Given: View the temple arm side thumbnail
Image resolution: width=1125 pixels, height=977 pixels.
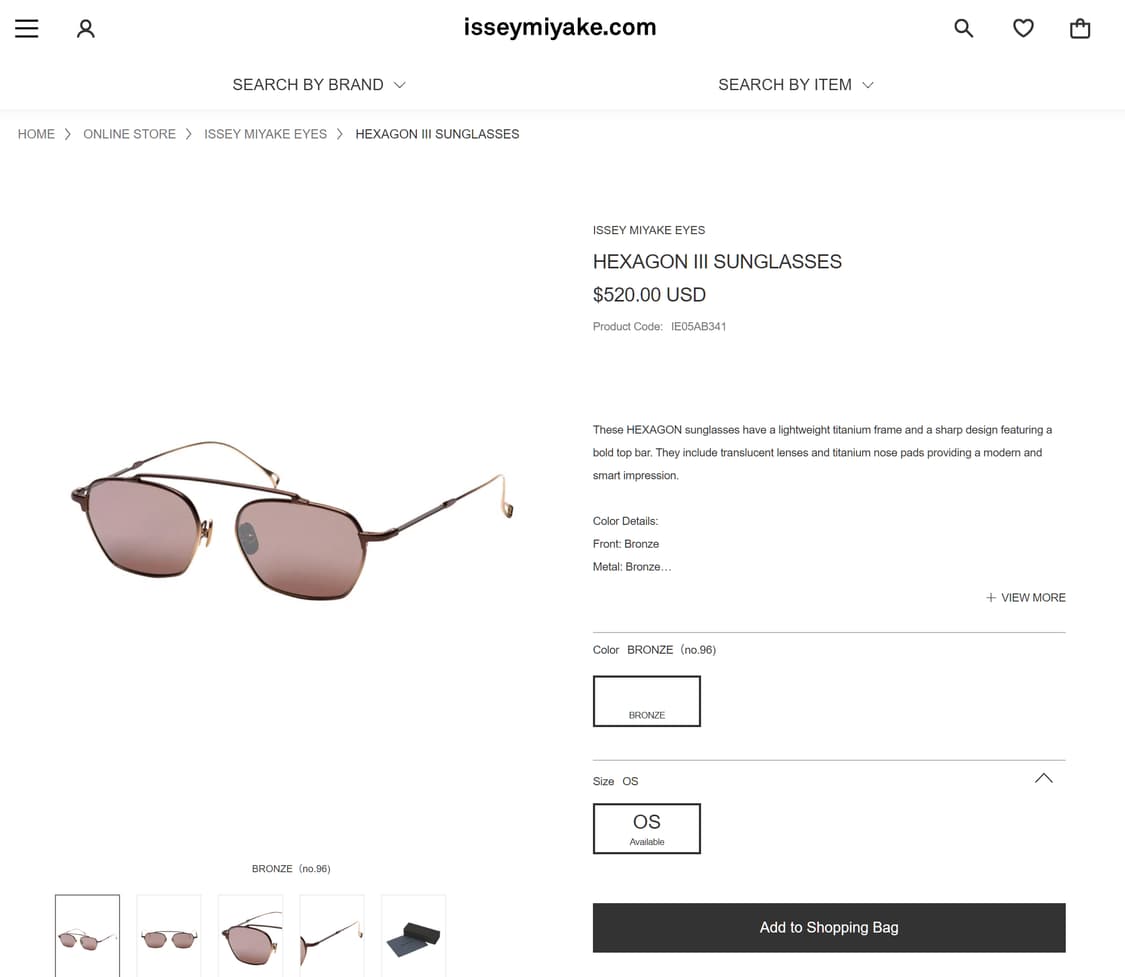Looking at the screenshot, I should 331,935.
